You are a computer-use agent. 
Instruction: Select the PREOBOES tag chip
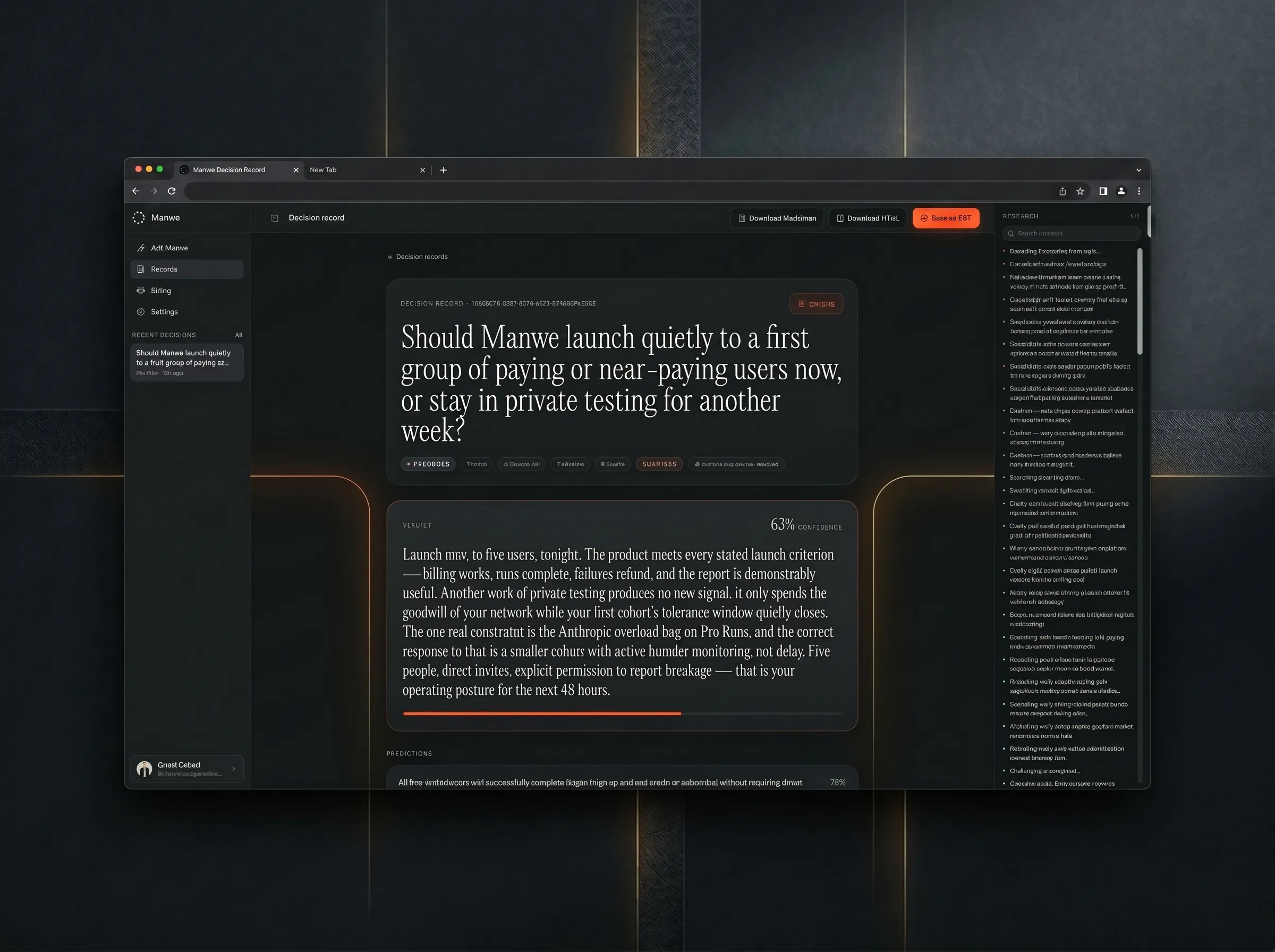[x=428, y=464]
